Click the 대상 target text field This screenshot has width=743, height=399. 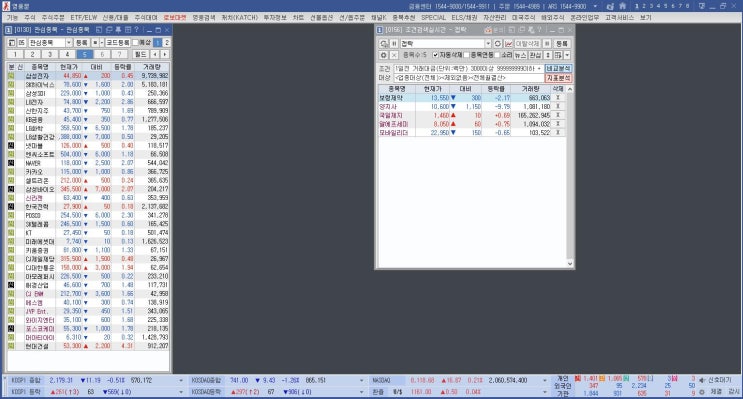tap(469, 78)
